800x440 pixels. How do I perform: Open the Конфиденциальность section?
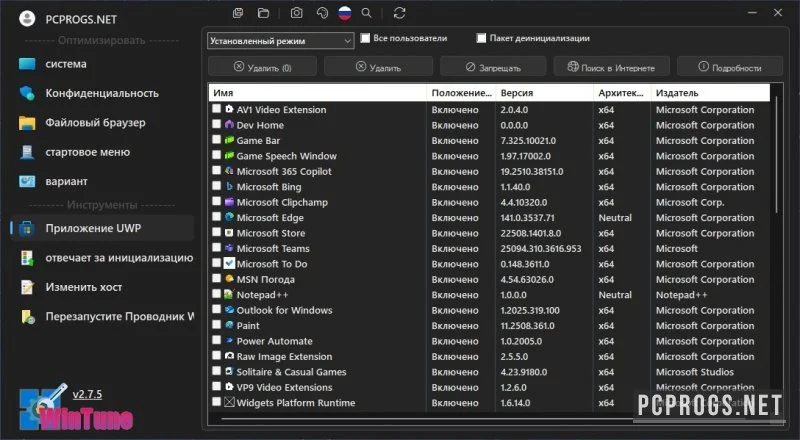102,93
